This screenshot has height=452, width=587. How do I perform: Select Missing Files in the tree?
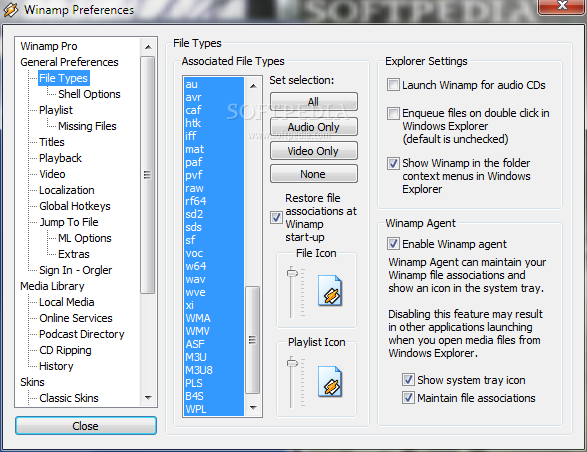[x=87, y=126]
